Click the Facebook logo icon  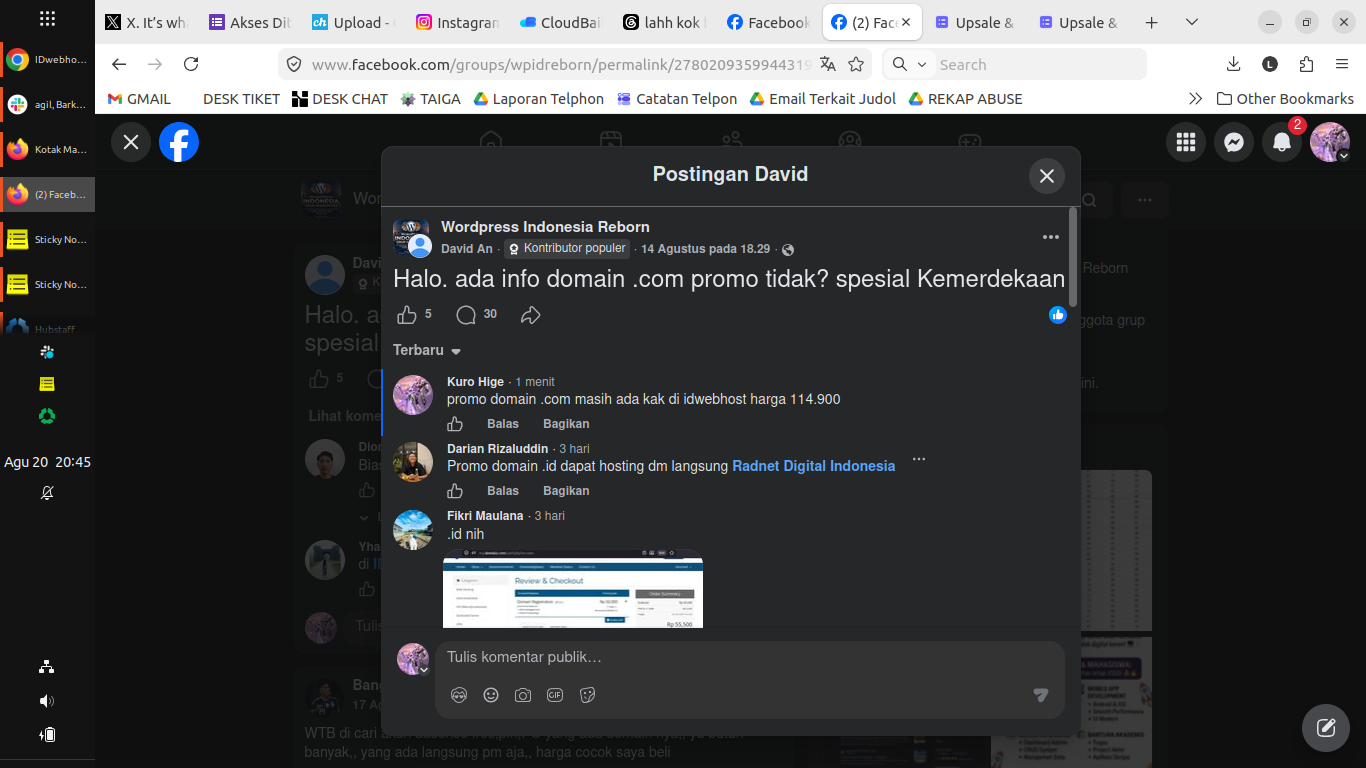tap(179, 142)
